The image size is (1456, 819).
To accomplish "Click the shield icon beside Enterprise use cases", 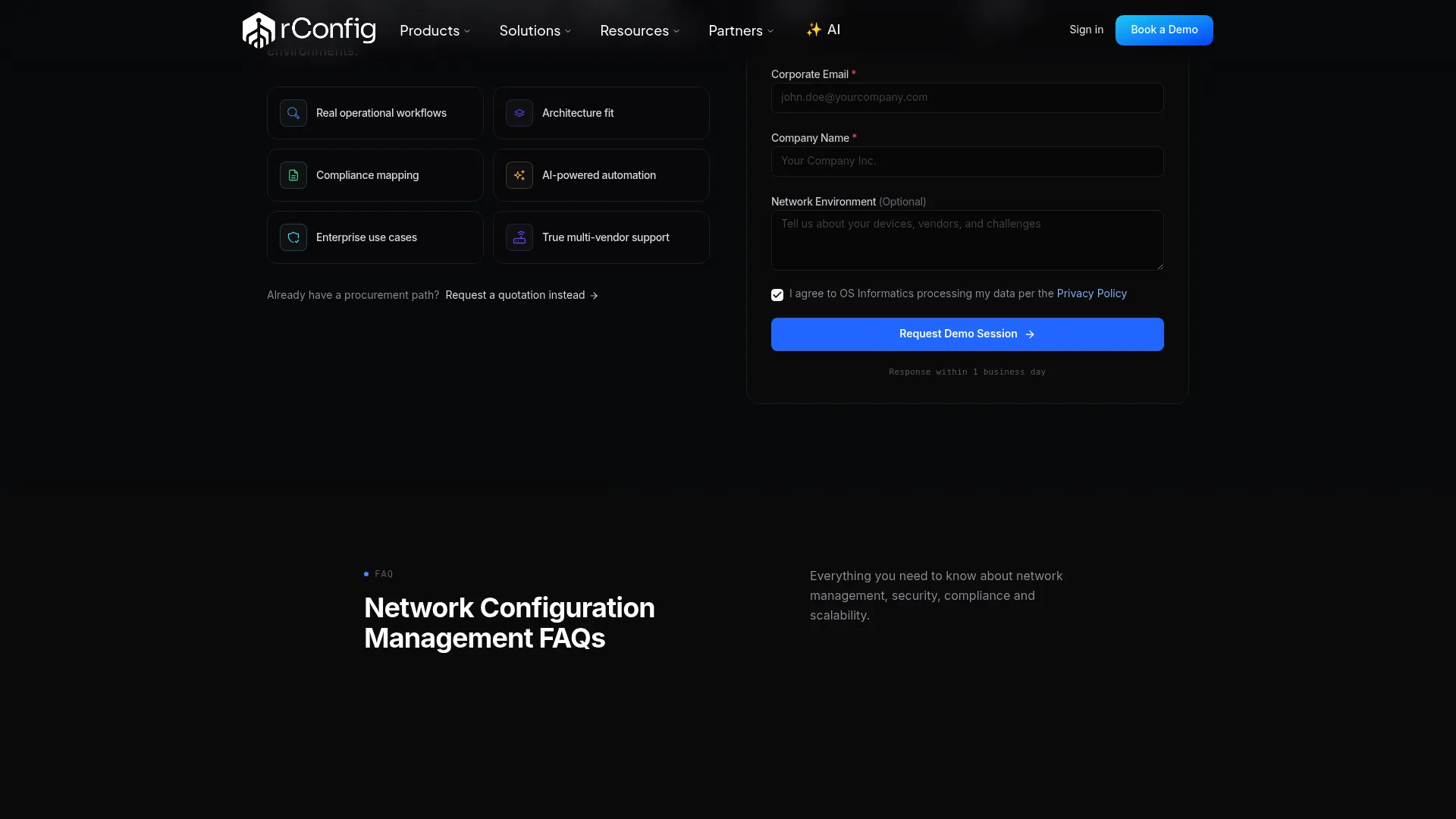I will 293,237.
